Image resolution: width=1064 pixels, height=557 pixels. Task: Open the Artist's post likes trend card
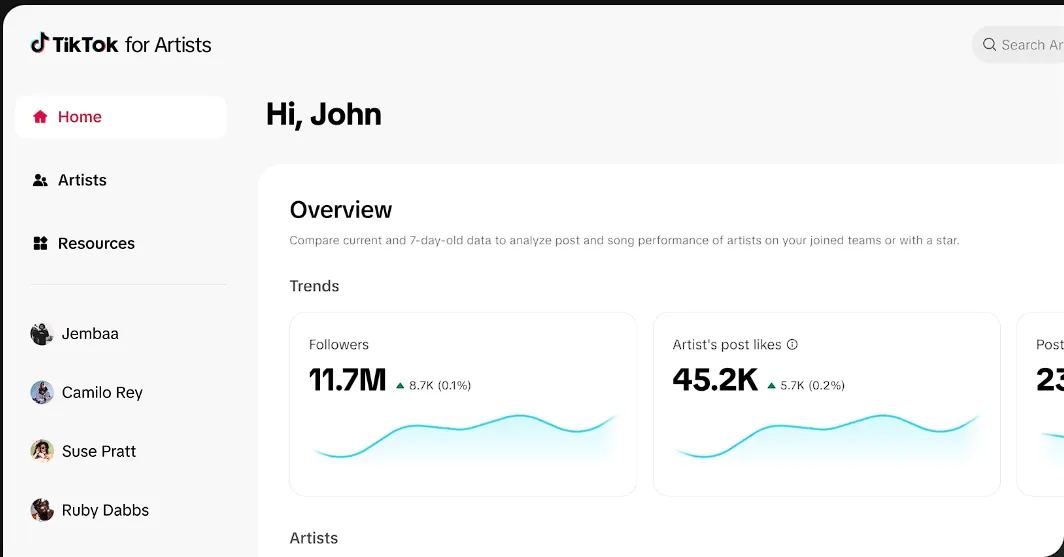coord(826,404)
